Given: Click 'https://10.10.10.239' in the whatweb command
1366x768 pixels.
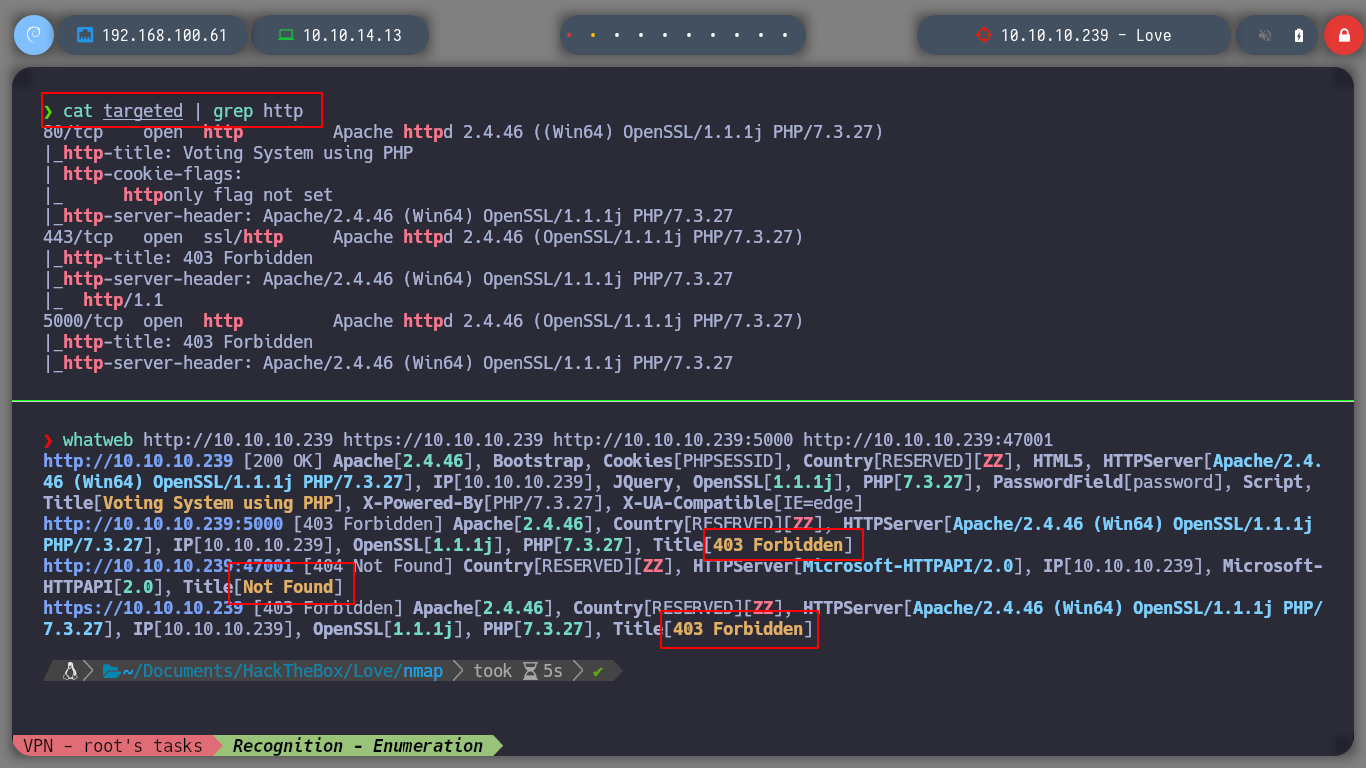Looking at the screenshot, I should click(x=443, y=440).
